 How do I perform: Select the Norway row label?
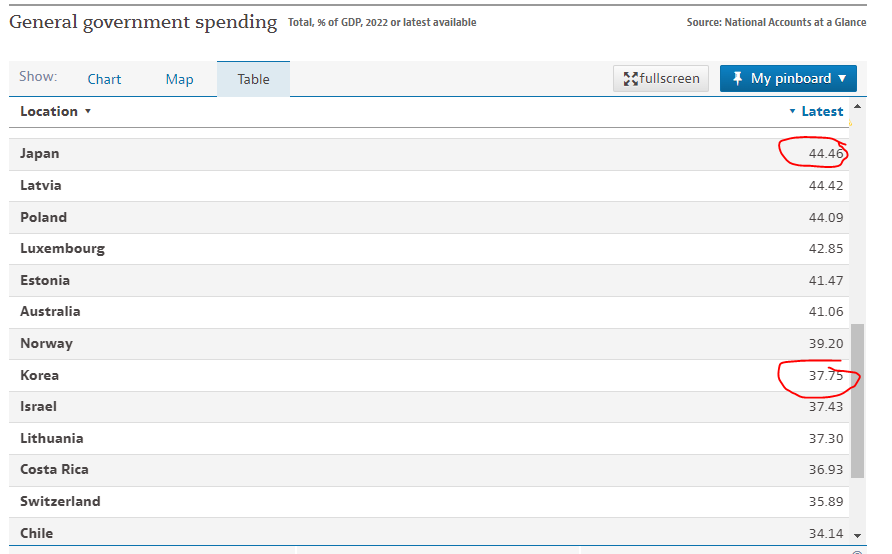(x=46, y=344)
